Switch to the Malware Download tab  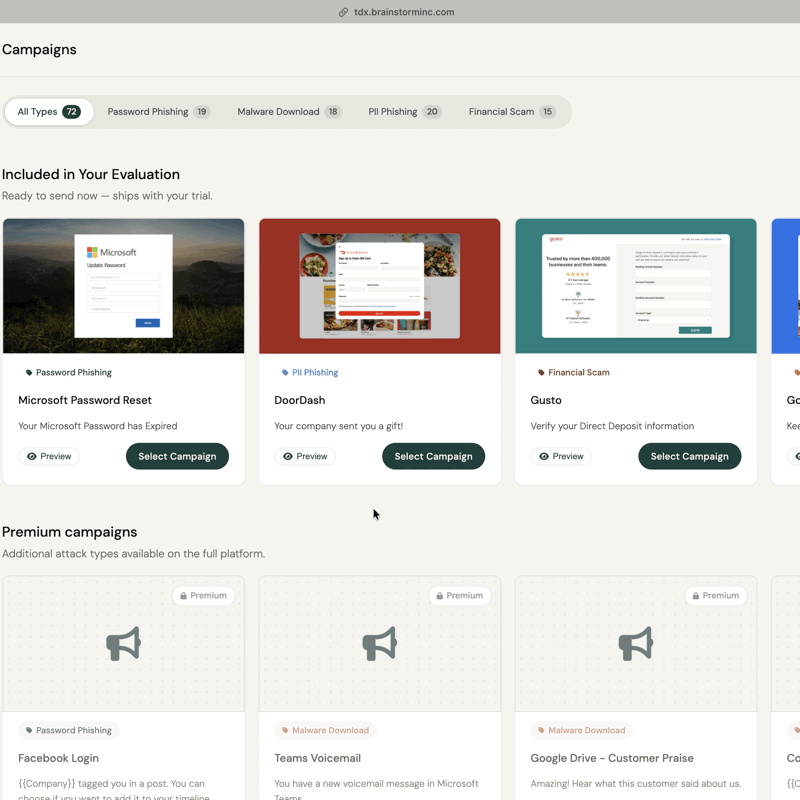click(x=289, y=112)
